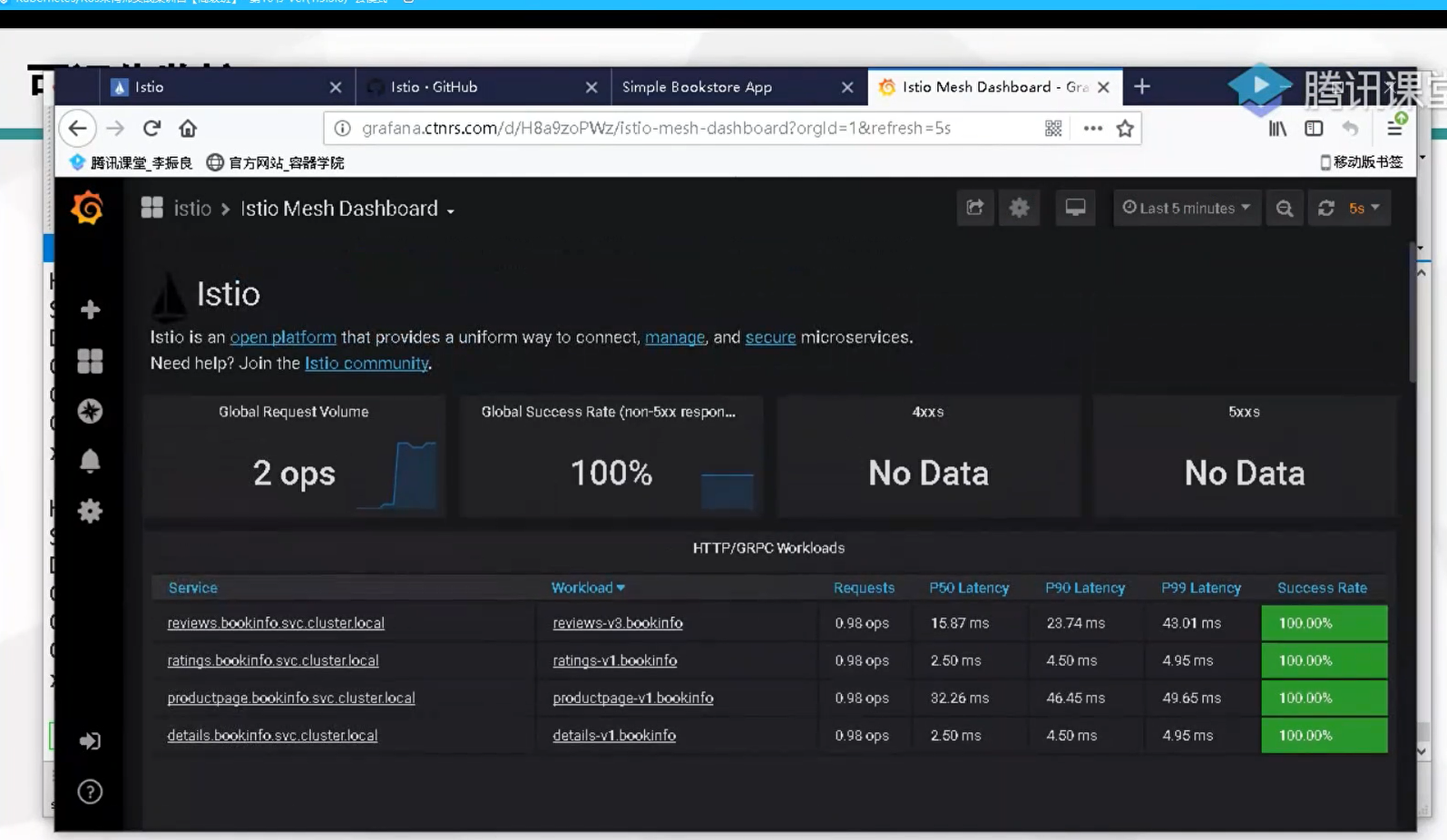This screenshot has width=1447, height=840.
Task: Open the Create plus menu in sidebar
Action: (x=90, y=310)
